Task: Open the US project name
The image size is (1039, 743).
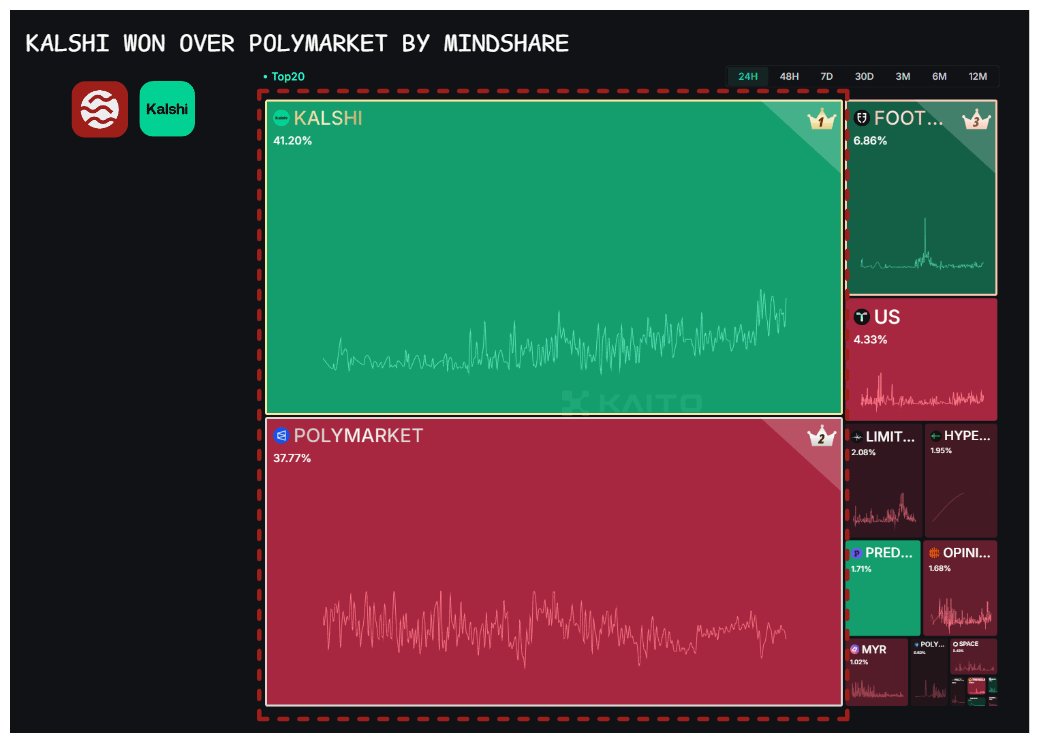Action: (x=887, y=317)
